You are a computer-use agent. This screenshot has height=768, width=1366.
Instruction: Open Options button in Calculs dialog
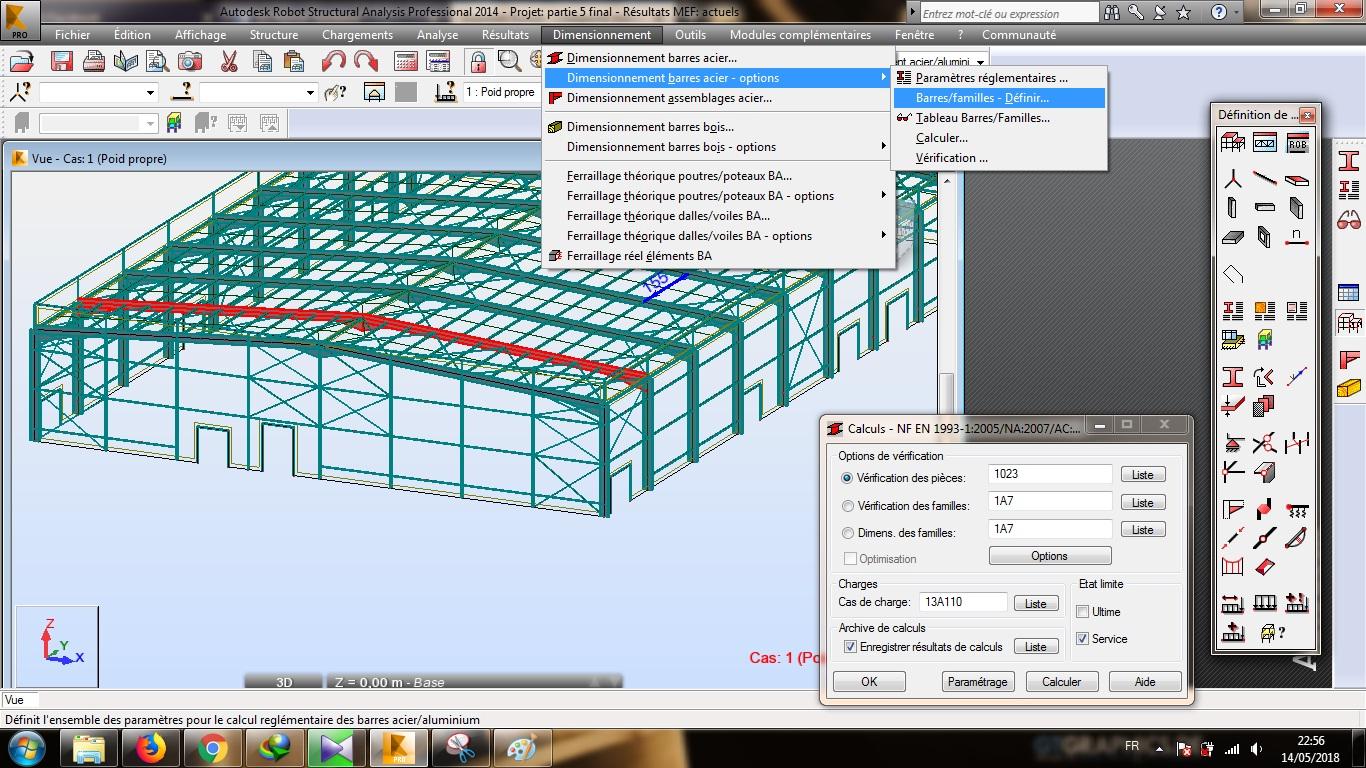[x=1050, y=556]
